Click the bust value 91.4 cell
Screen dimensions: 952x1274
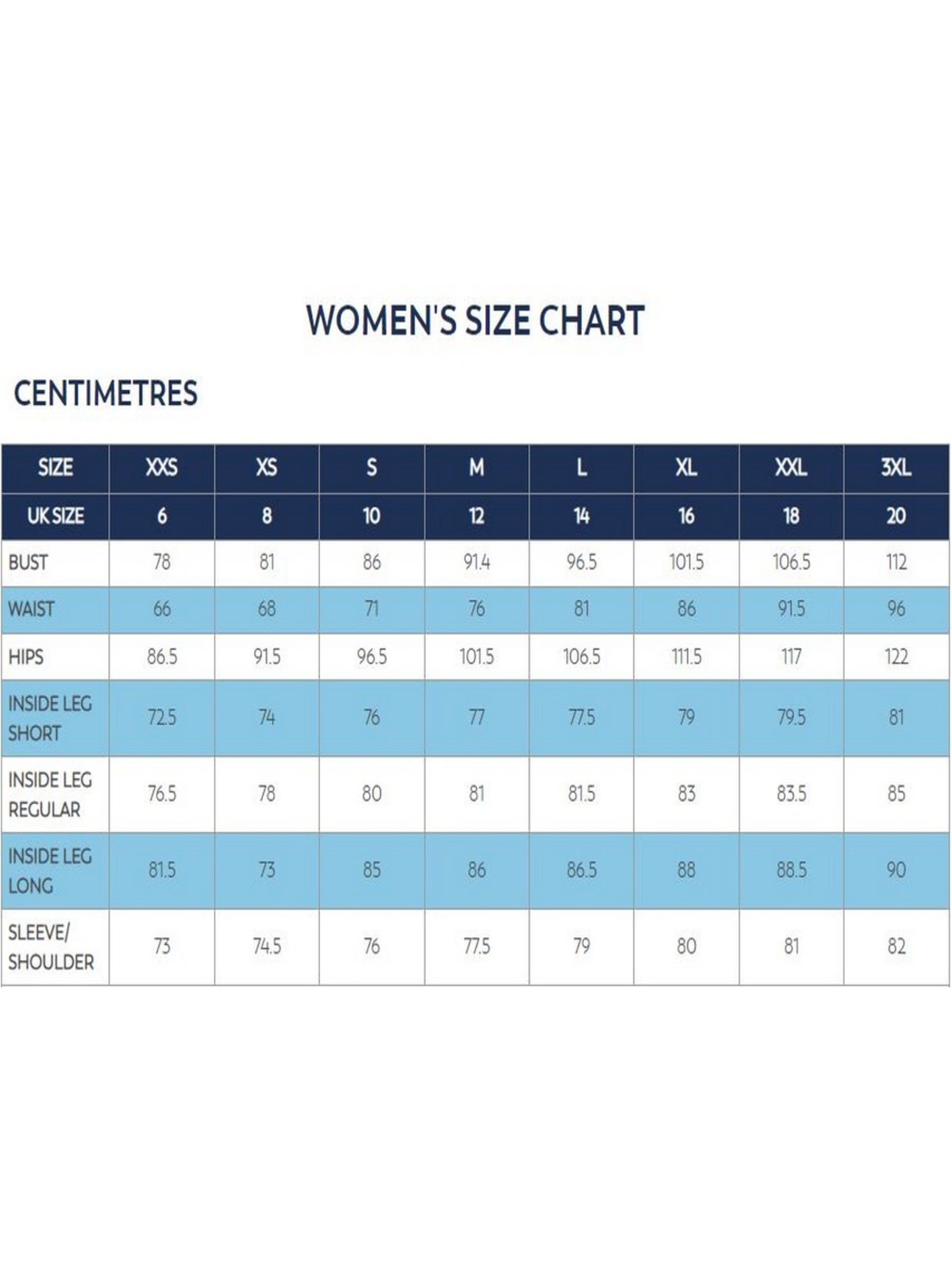pos(476,563)
